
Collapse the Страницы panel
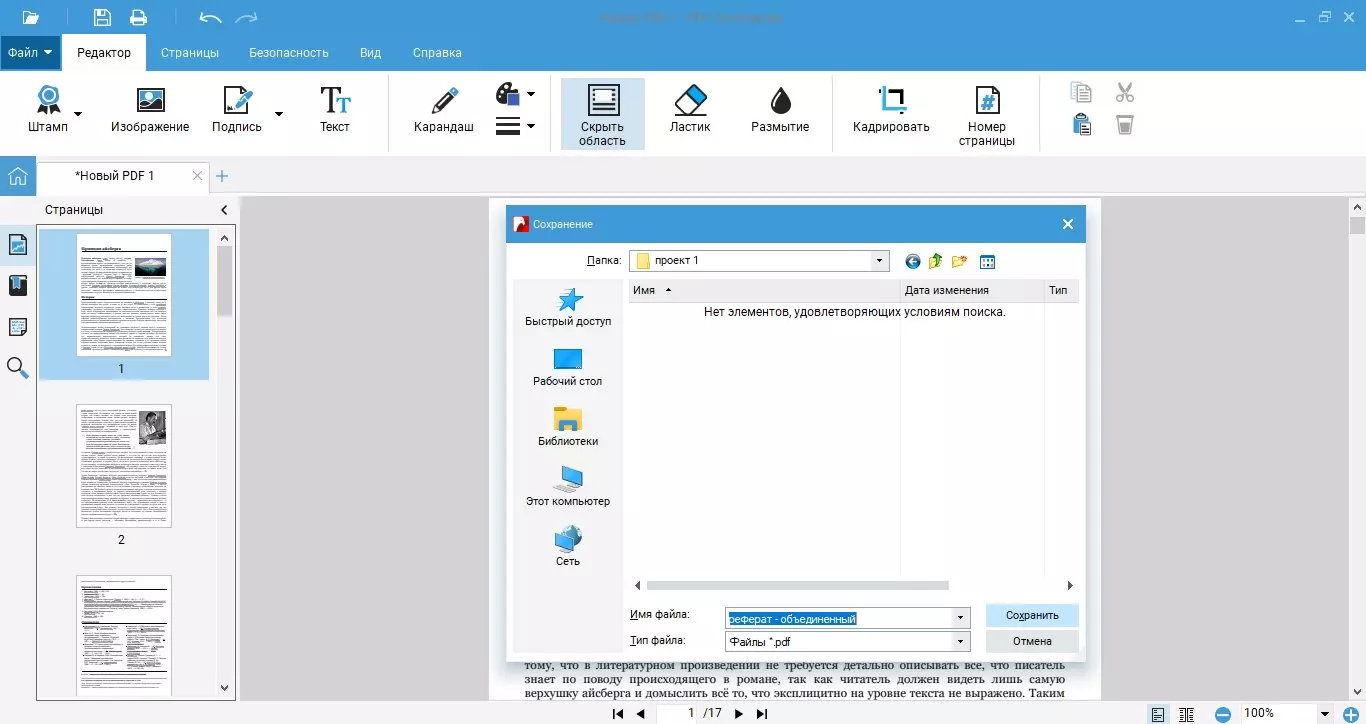(x=224, y=210)
